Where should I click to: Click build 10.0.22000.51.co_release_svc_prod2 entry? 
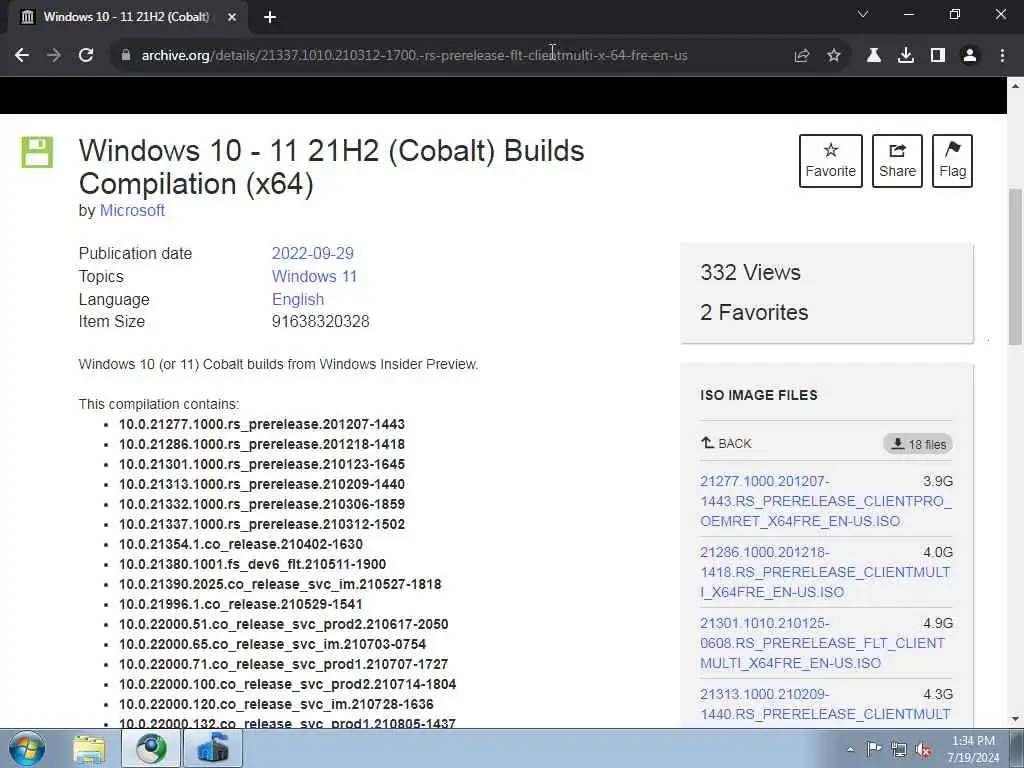coord(283,624)
